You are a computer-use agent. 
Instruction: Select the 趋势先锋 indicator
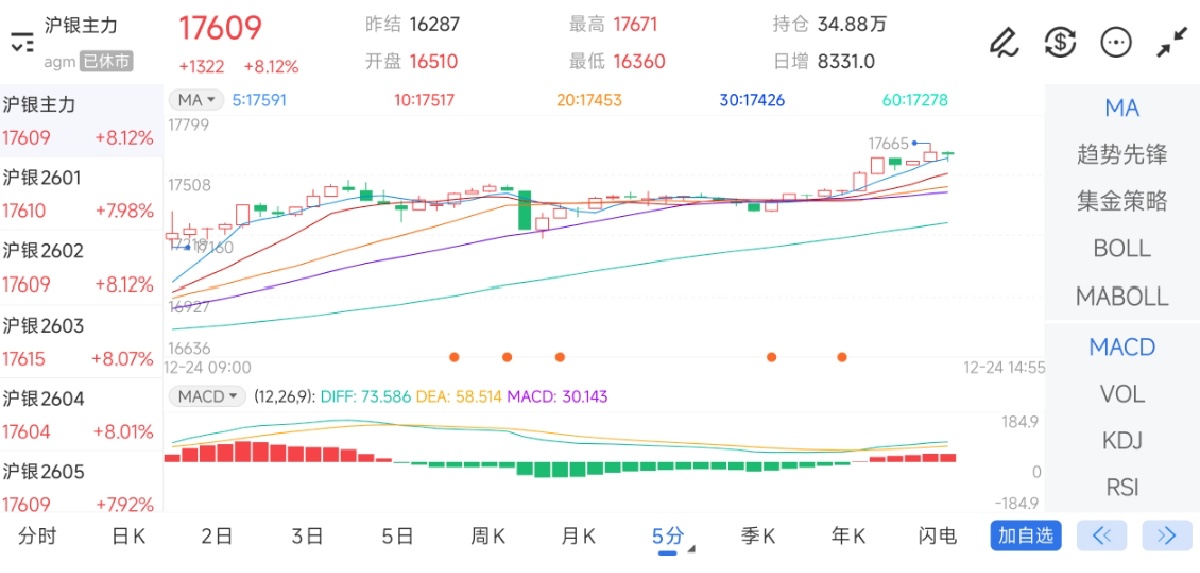[x=1122, y=155]
